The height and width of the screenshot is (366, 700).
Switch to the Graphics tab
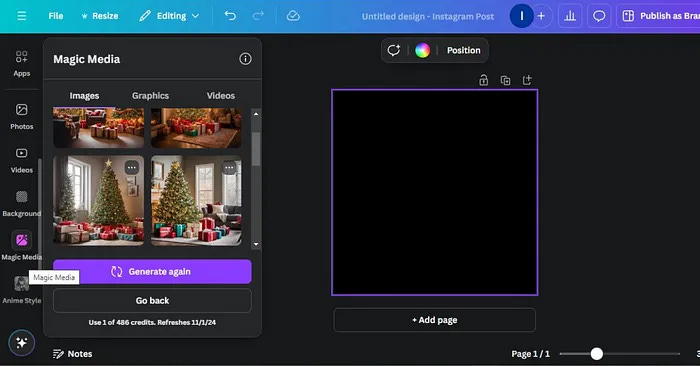click(x=150, y=96)
